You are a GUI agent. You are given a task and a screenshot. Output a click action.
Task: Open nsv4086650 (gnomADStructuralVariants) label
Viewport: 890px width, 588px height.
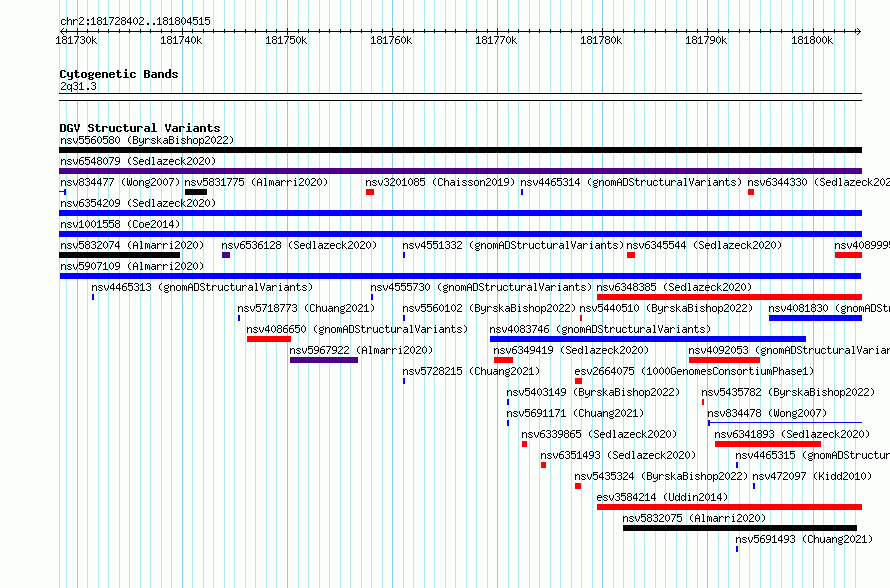click(x=357, y=329)
